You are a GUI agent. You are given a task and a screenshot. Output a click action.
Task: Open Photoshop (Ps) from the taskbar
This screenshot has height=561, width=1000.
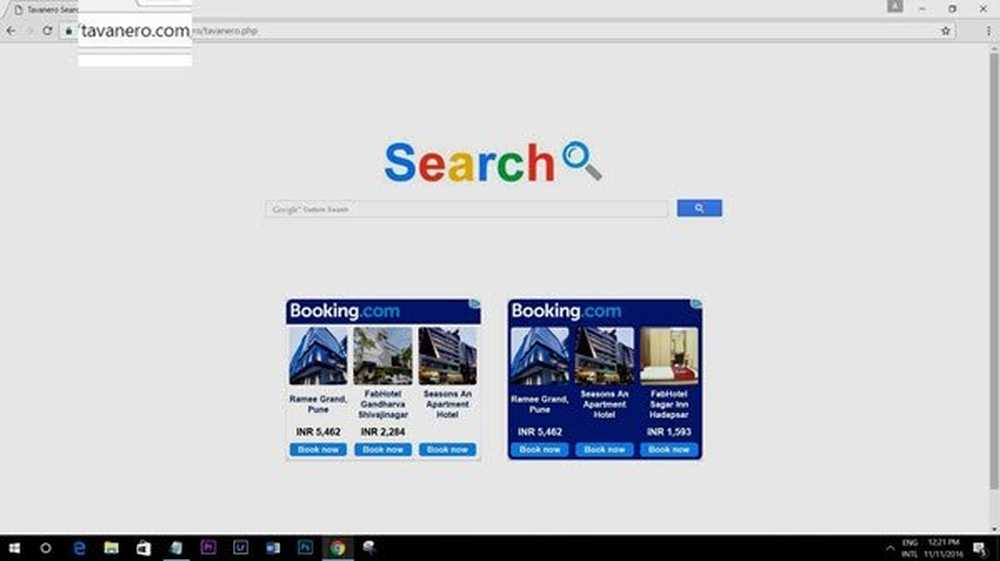click(x=305, y=548)
